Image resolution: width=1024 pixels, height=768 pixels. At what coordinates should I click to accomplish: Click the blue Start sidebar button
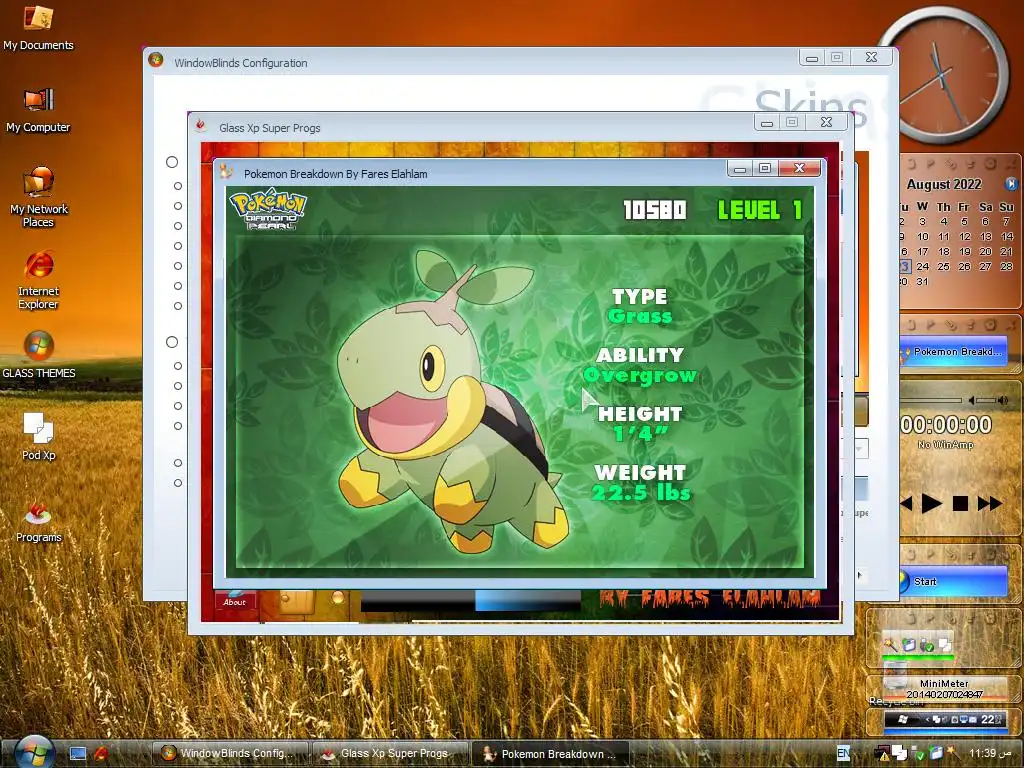[953, 581]
